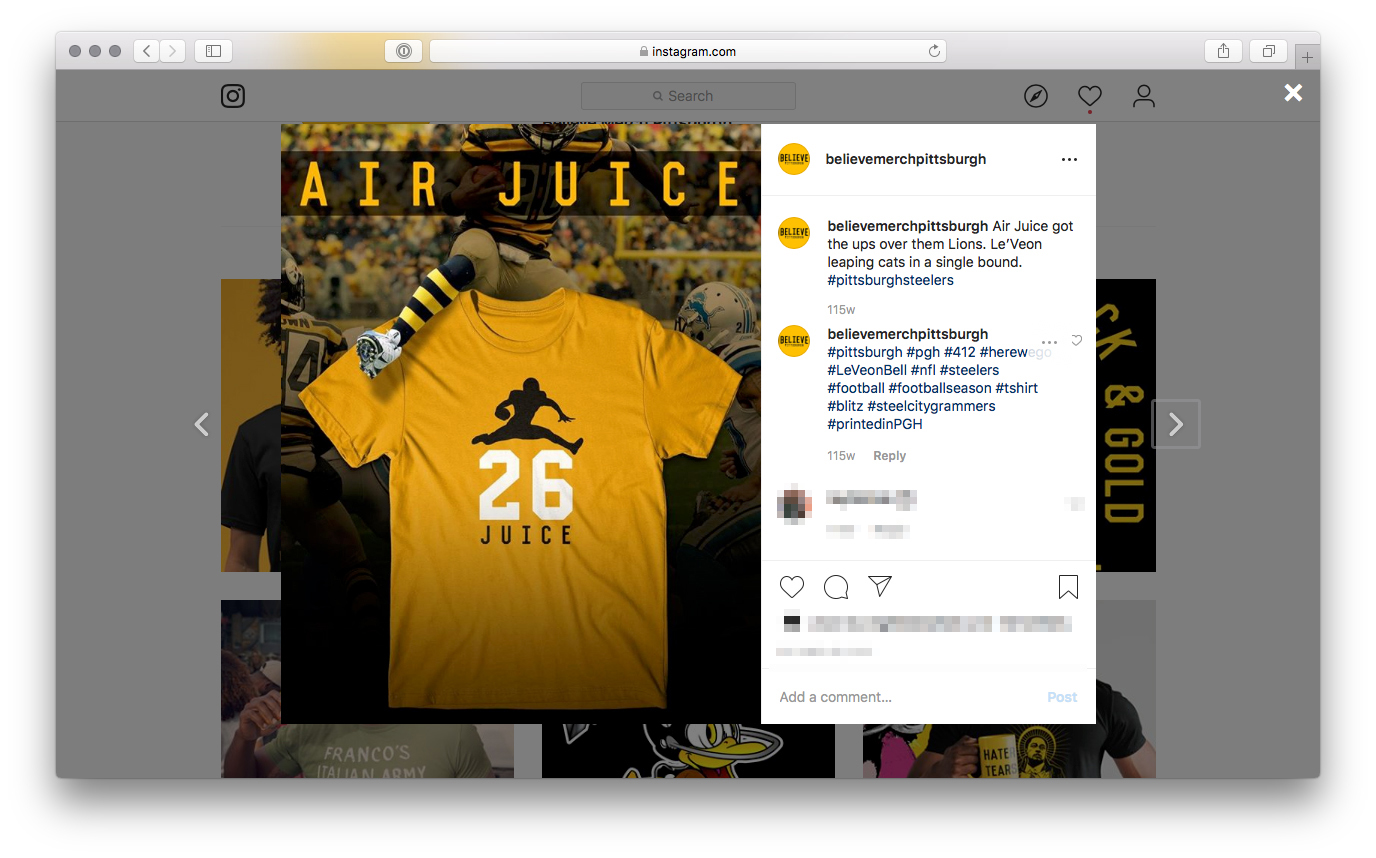
Task: Click the Post comment button
Action: (x=1062, y=697)
